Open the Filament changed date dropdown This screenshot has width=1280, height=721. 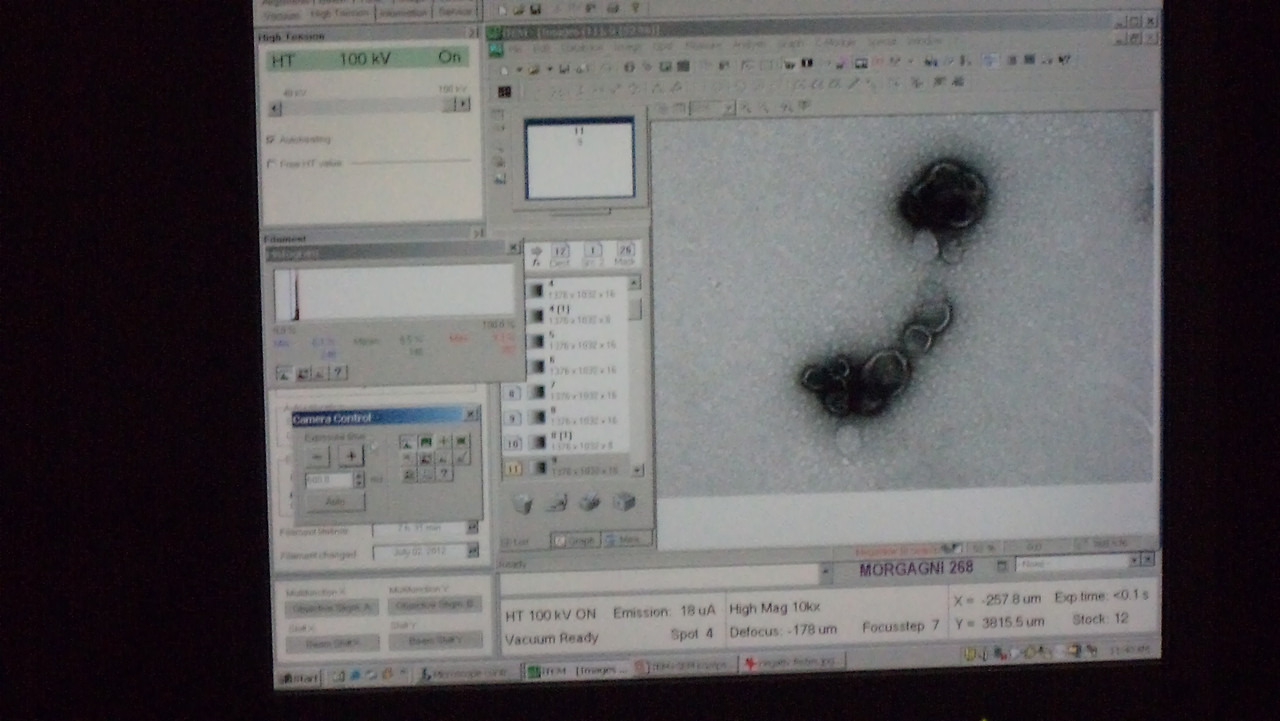pyautogui.click(x=472, y=551)
